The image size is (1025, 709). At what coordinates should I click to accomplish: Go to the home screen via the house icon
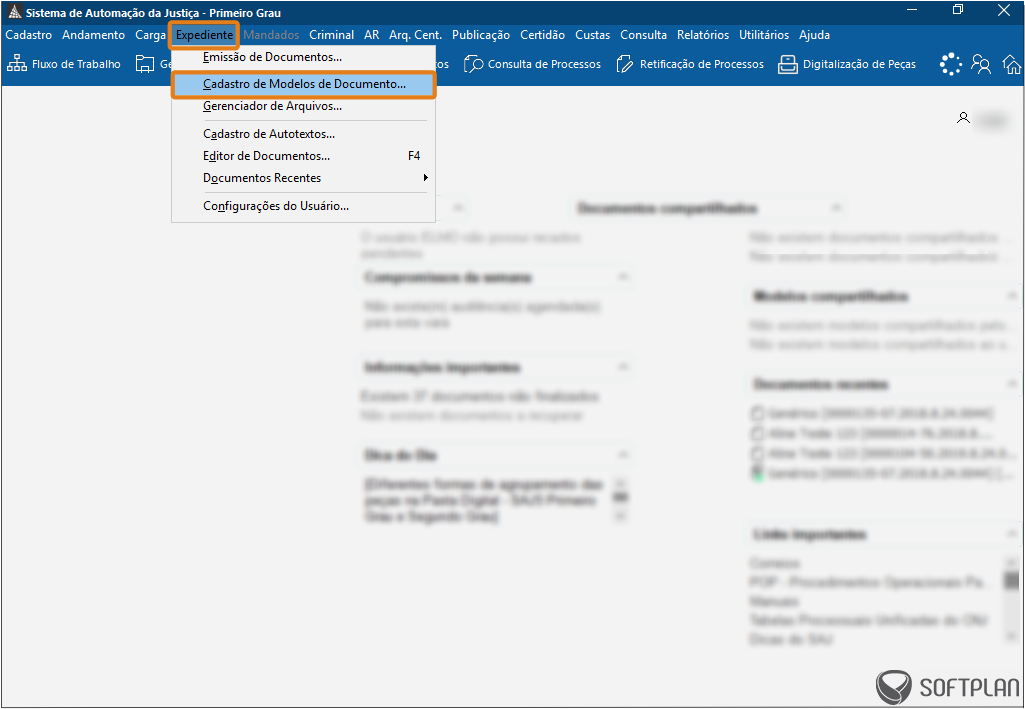(x=1011, y=64)
